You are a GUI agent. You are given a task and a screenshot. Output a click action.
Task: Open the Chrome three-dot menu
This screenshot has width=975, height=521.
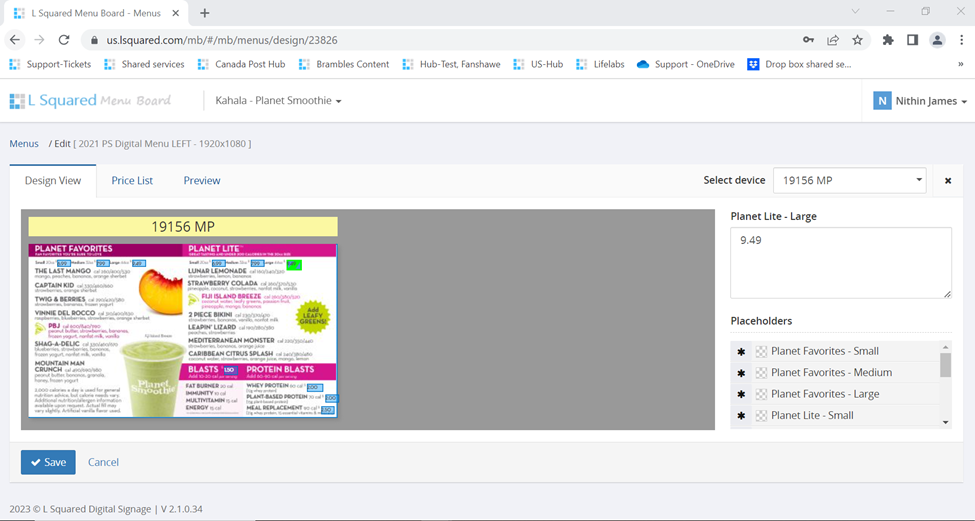[x=961, y=40]
